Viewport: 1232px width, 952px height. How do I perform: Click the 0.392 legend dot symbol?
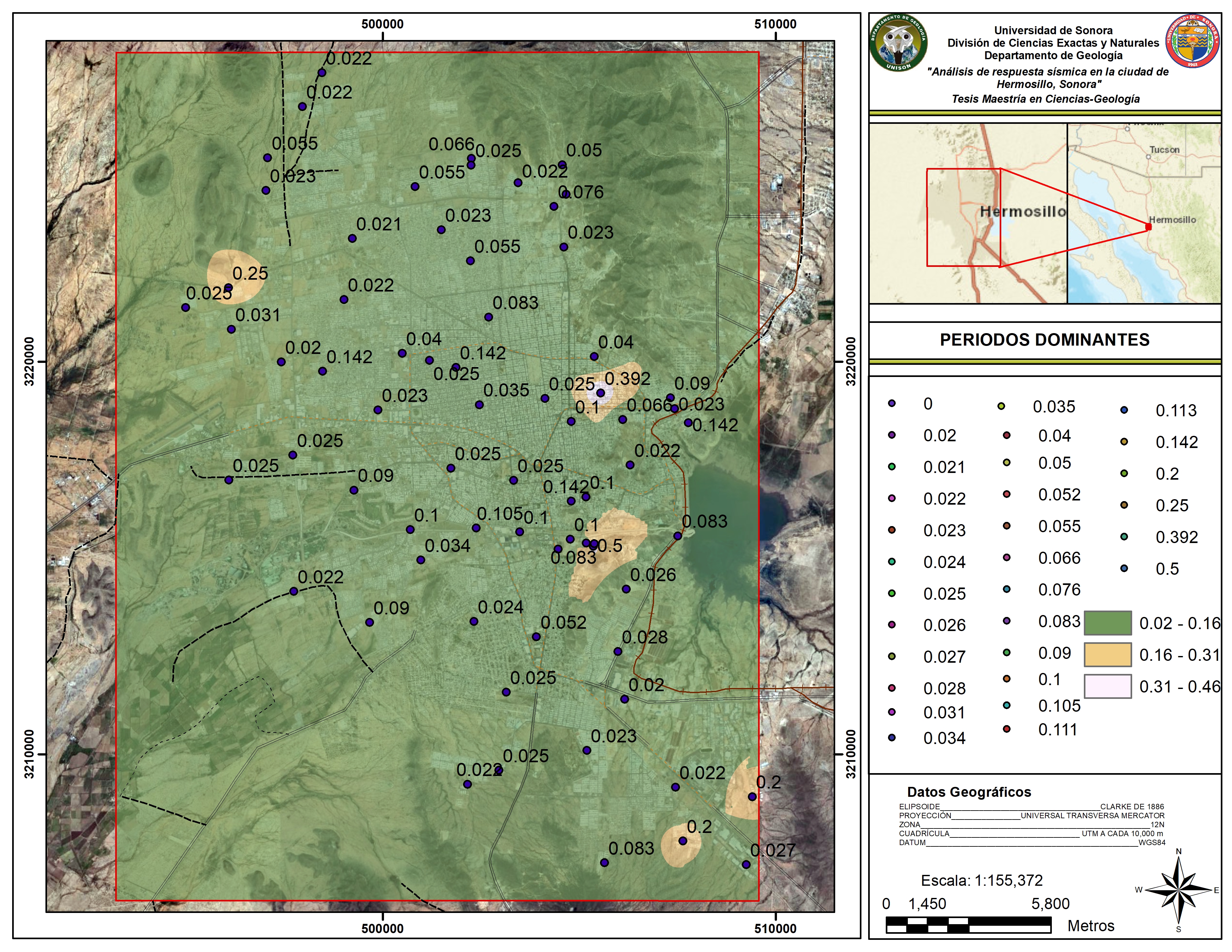1124,536
